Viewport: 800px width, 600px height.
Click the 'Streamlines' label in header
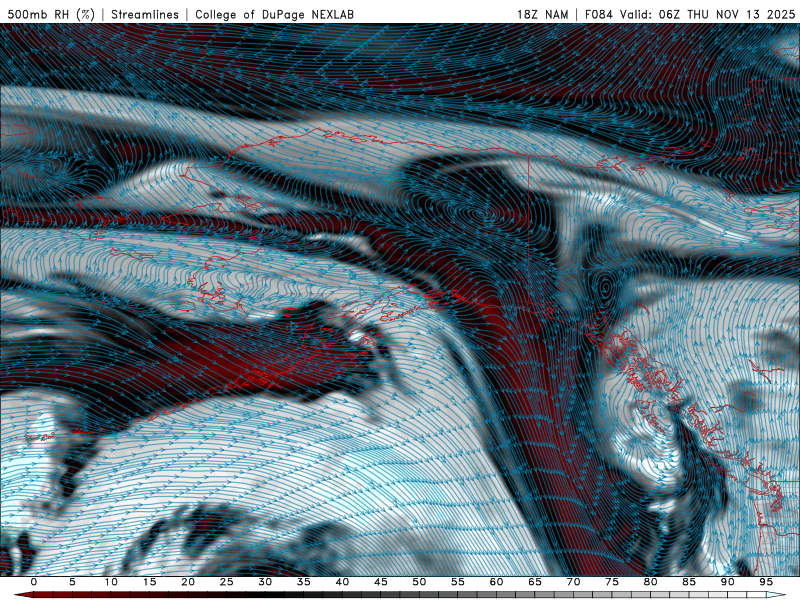pos(145,14)
